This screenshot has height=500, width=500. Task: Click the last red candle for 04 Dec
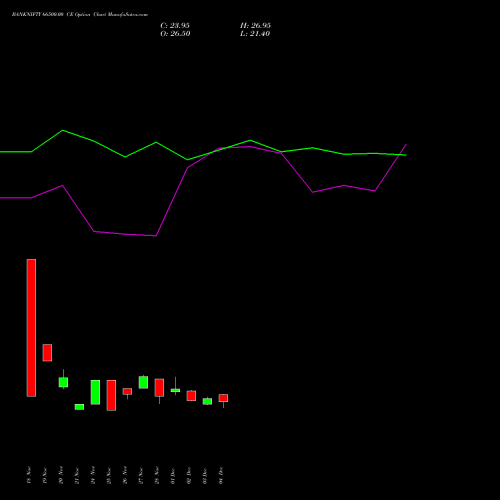click(x=223, y=398)
